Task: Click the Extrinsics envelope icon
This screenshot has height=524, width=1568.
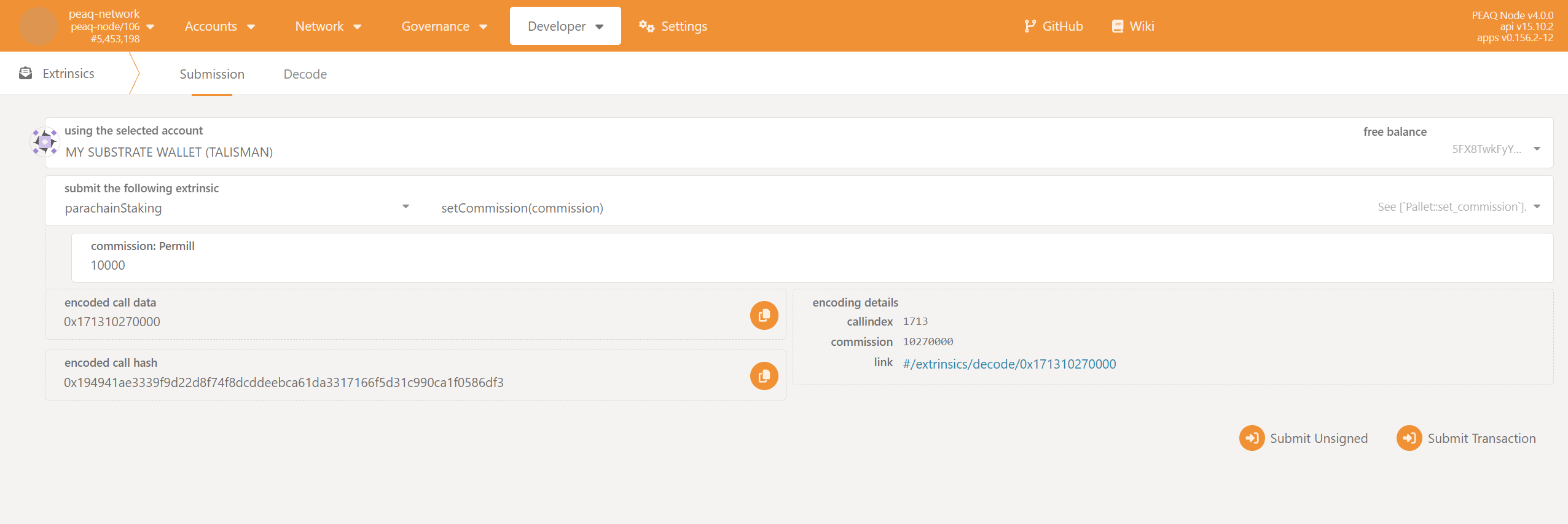Action: (x=25, y=73)
